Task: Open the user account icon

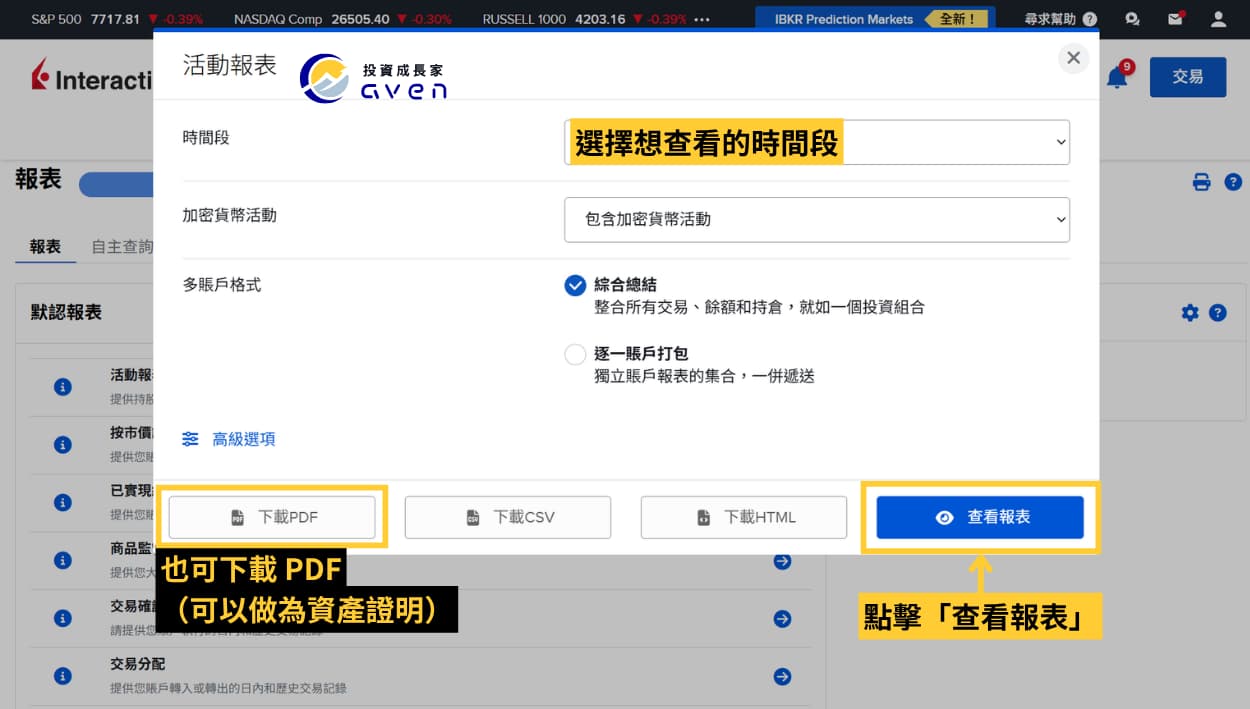Action: (x=1218, y=18)
